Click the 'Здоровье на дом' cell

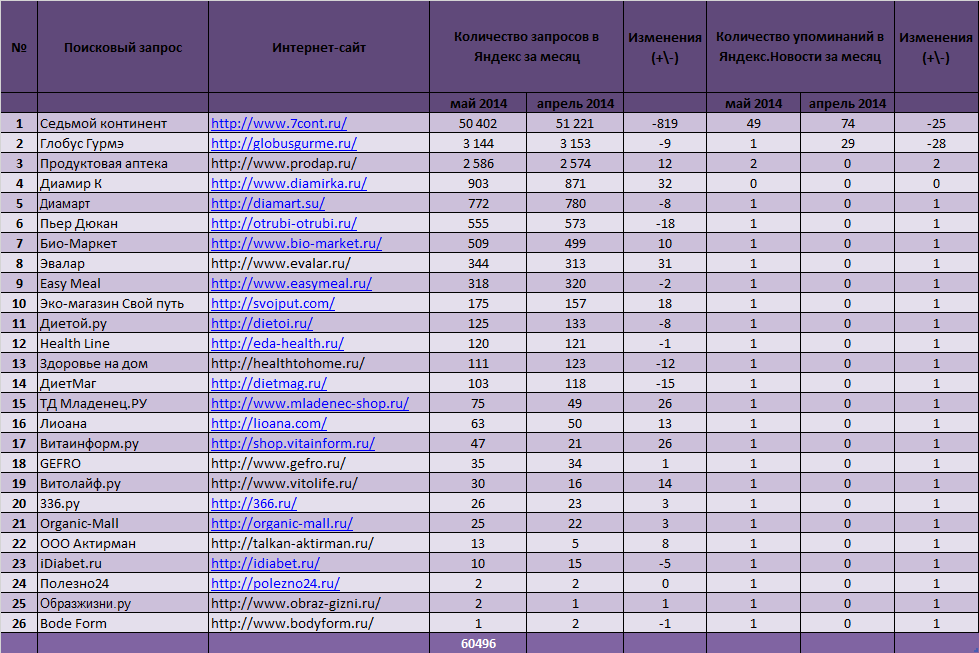click(123, 363)
